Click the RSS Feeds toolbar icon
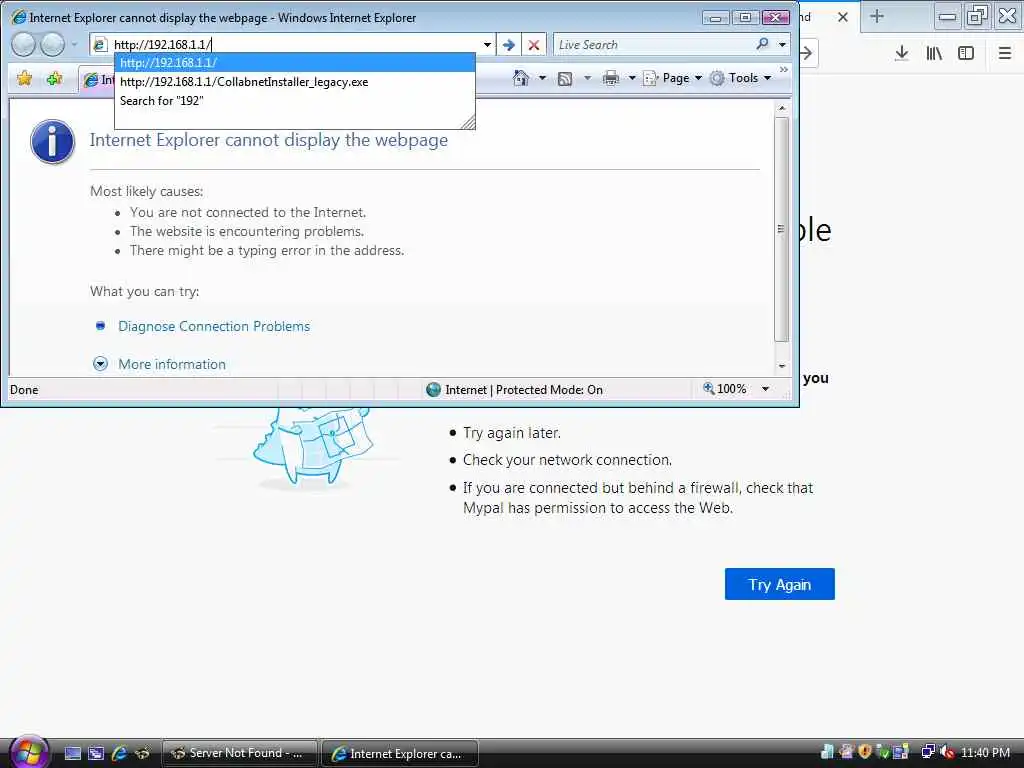The image size is (1024, 768). (565, 78)
